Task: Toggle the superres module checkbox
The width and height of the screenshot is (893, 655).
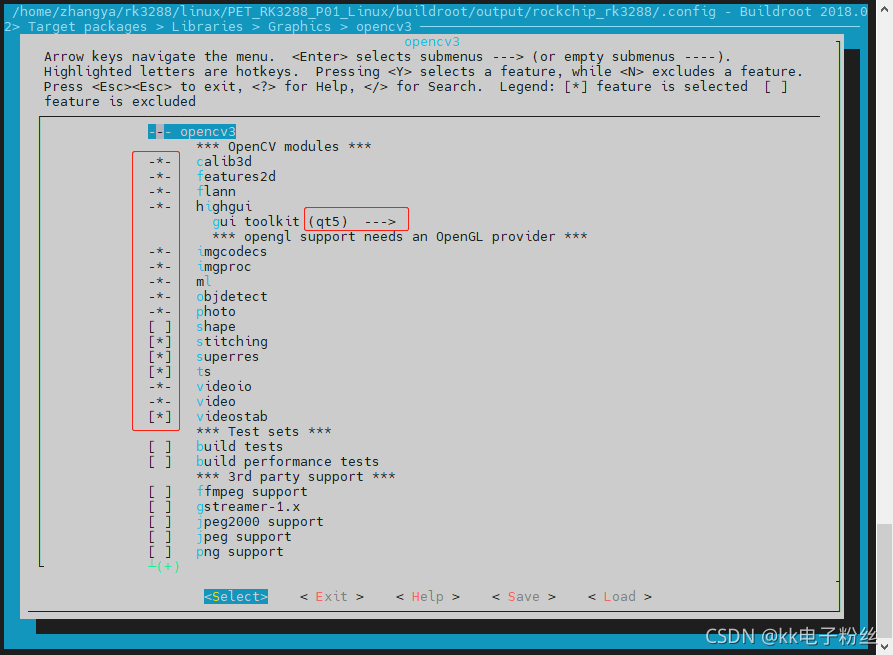Action: point(159,357)
